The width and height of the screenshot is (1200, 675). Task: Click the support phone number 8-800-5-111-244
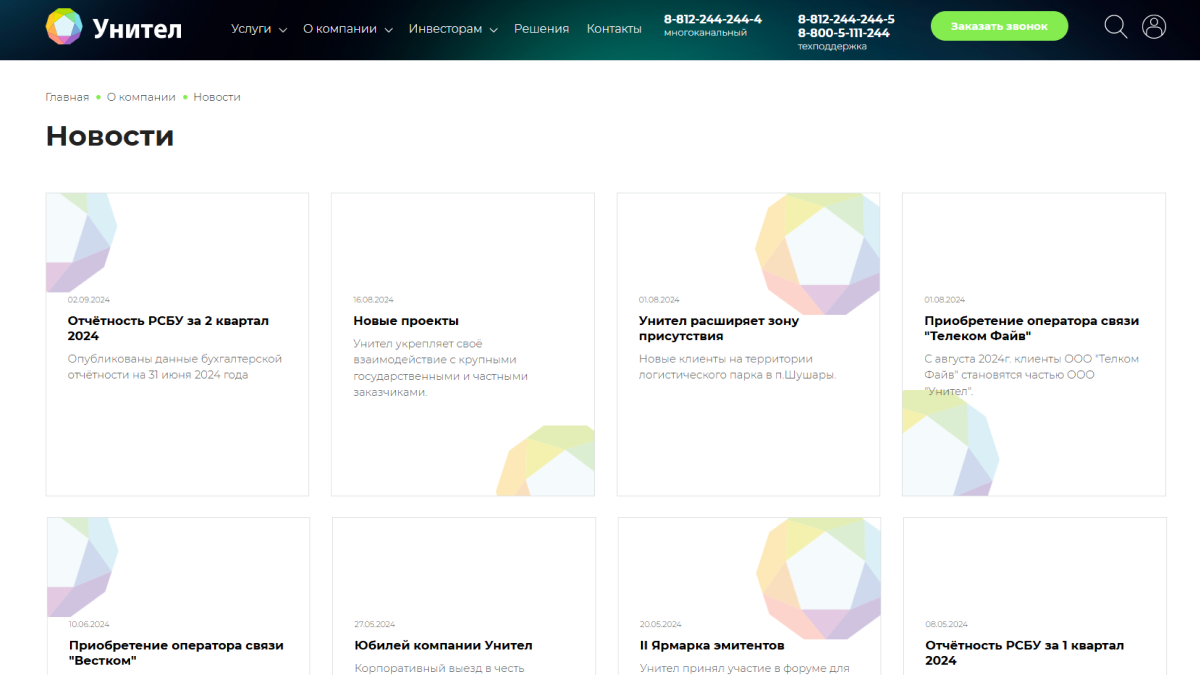point(843,33)
